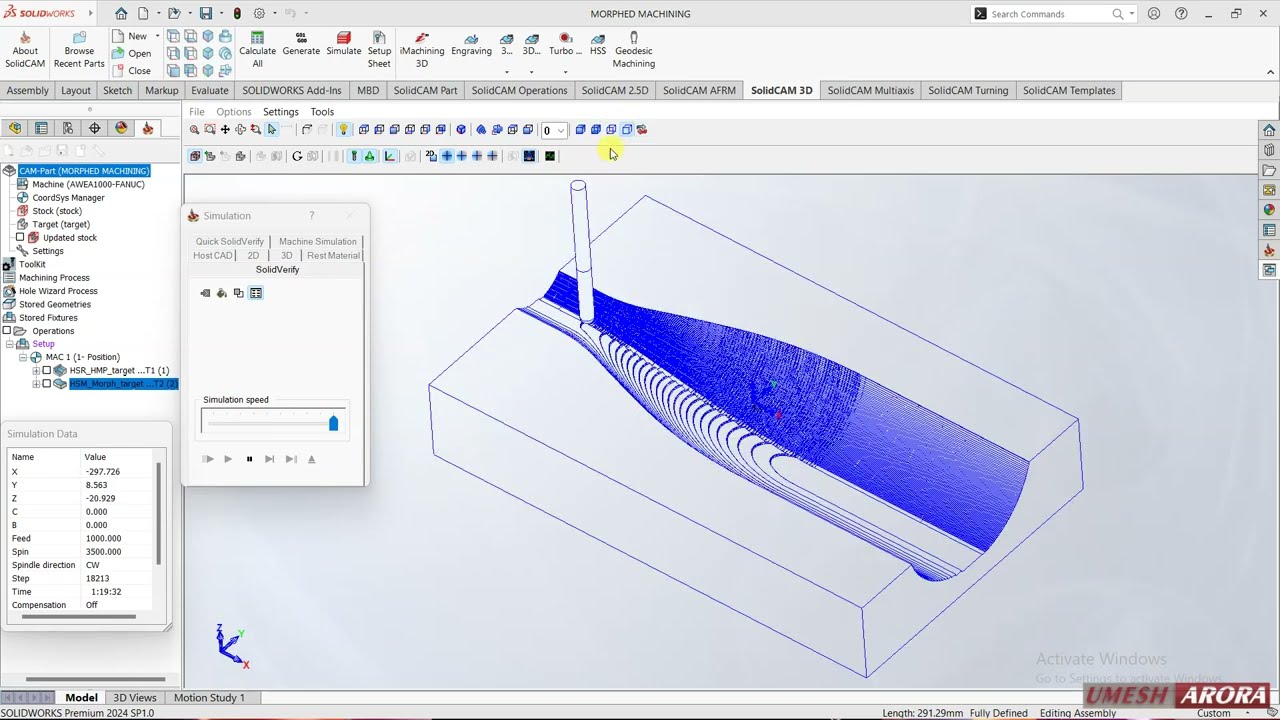Click Simulation speed slider handle
Screen dimensions: 1280x720
333,423
